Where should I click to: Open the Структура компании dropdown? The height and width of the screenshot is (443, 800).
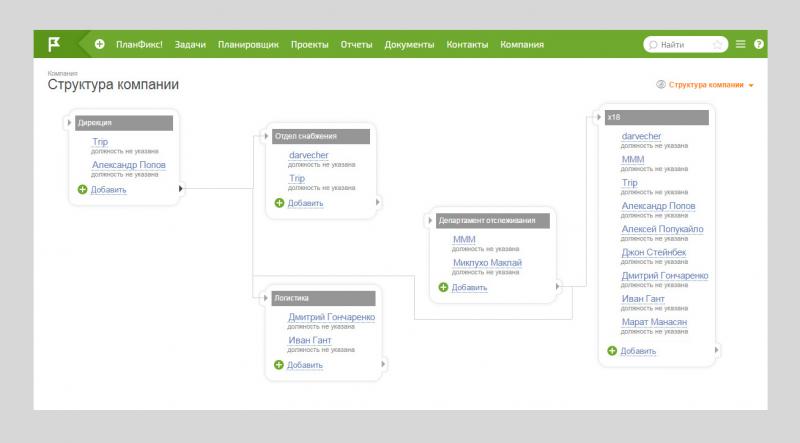[x=711, y=85]
